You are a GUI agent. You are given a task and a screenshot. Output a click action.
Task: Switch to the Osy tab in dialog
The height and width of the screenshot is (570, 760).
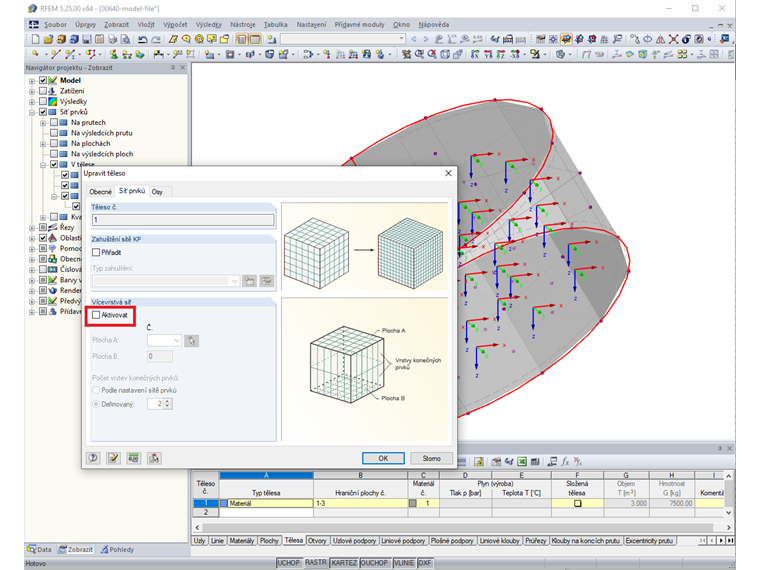point(157,192)
